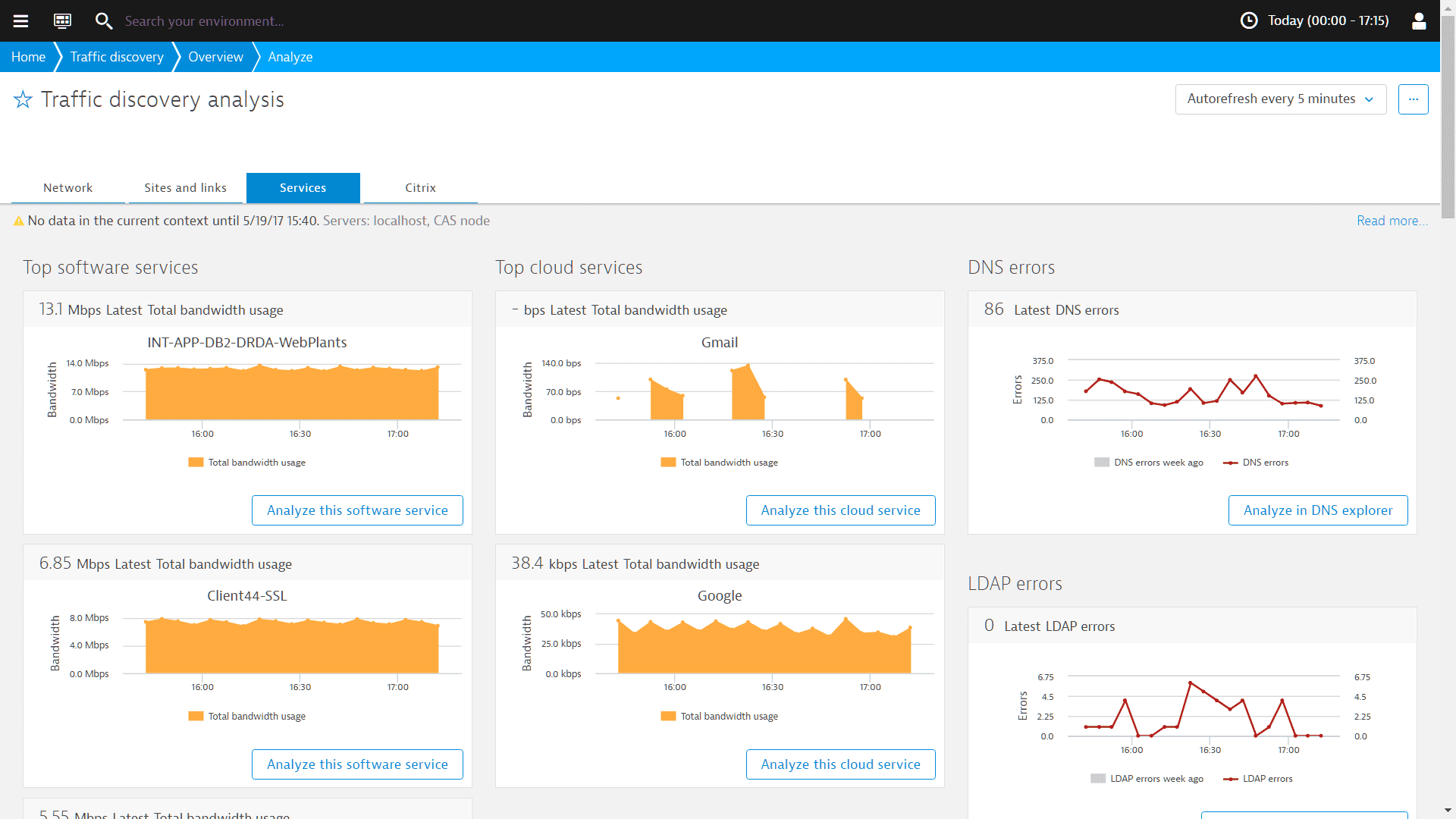Switch to the Citrix tab
Image resolution: width=1456 pixels, height=819 pixels.
pyautogui.click(x=420, y=188)
